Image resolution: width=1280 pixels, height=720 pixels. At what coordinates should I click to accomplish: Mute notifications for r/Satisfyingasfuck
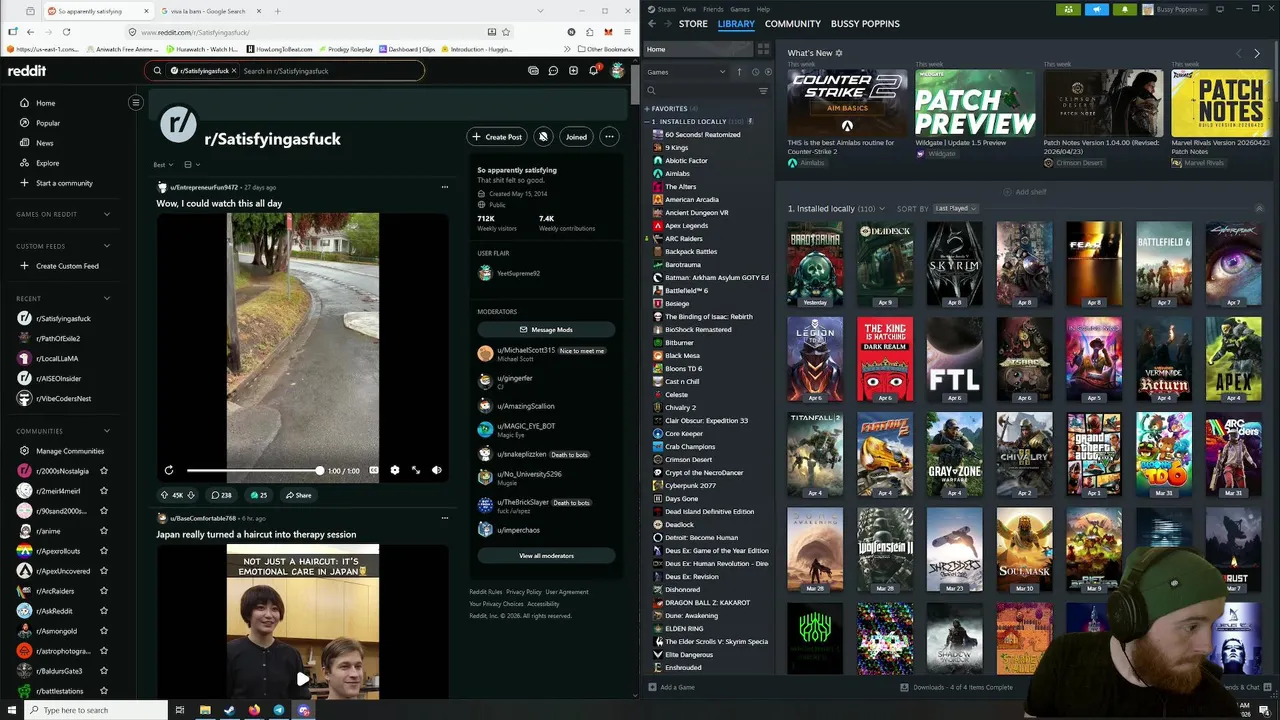[542, 137]
